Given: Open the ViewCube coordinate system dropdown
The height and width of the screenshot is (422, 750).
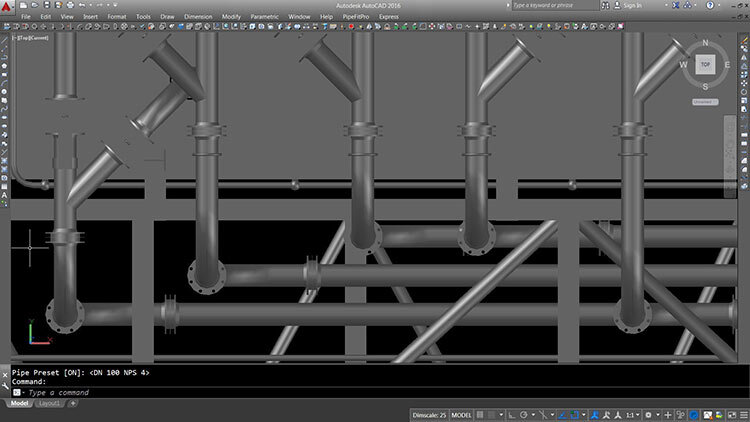Looking at the screenshot, I should click(x=705, y=101).
